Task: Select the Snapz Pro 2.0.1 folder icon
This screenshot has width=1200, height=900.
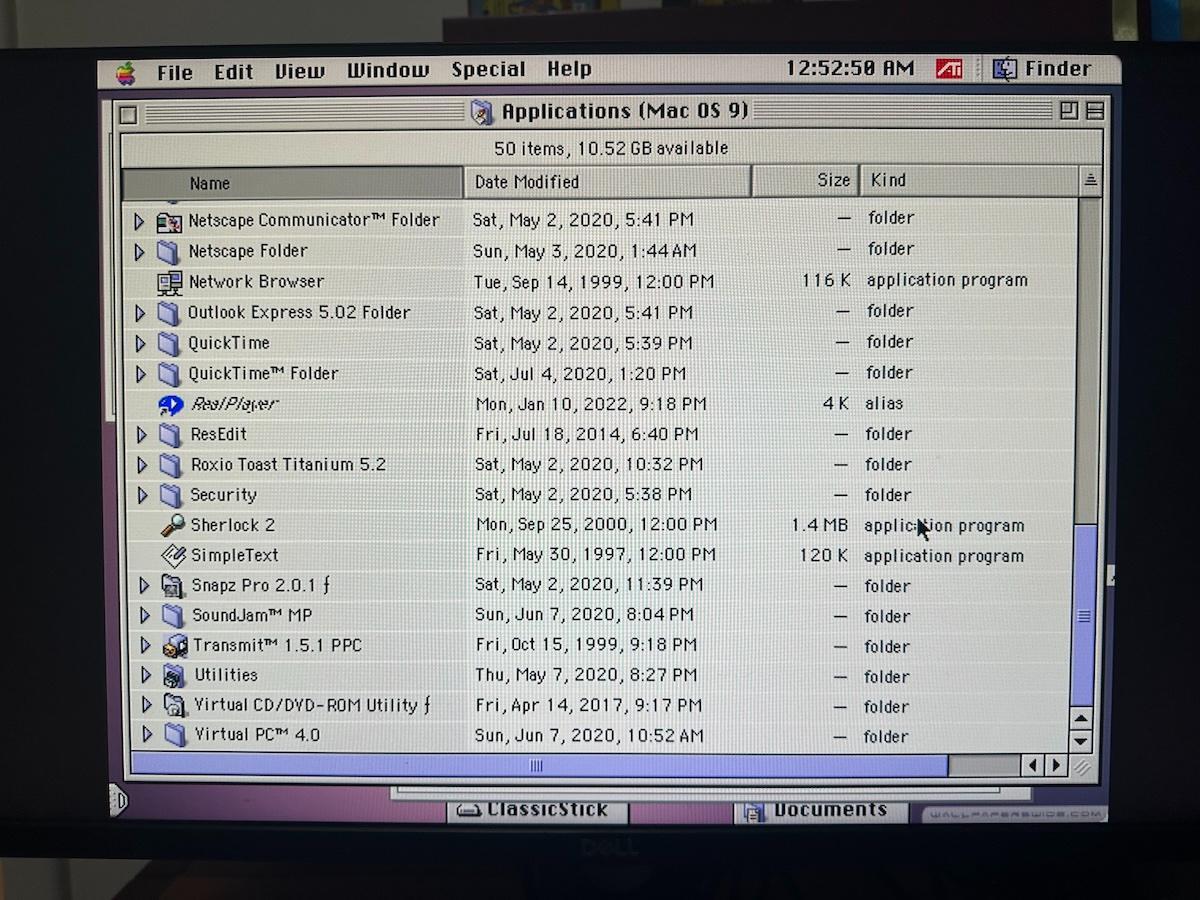Action: (173, 587)
